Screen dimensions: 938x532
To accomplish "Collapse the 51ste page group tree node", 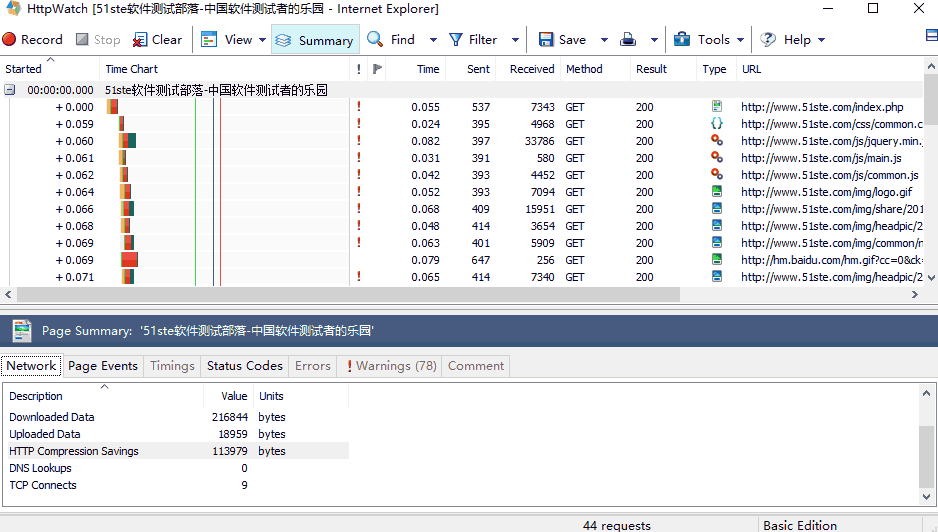I will click(10, 90).
